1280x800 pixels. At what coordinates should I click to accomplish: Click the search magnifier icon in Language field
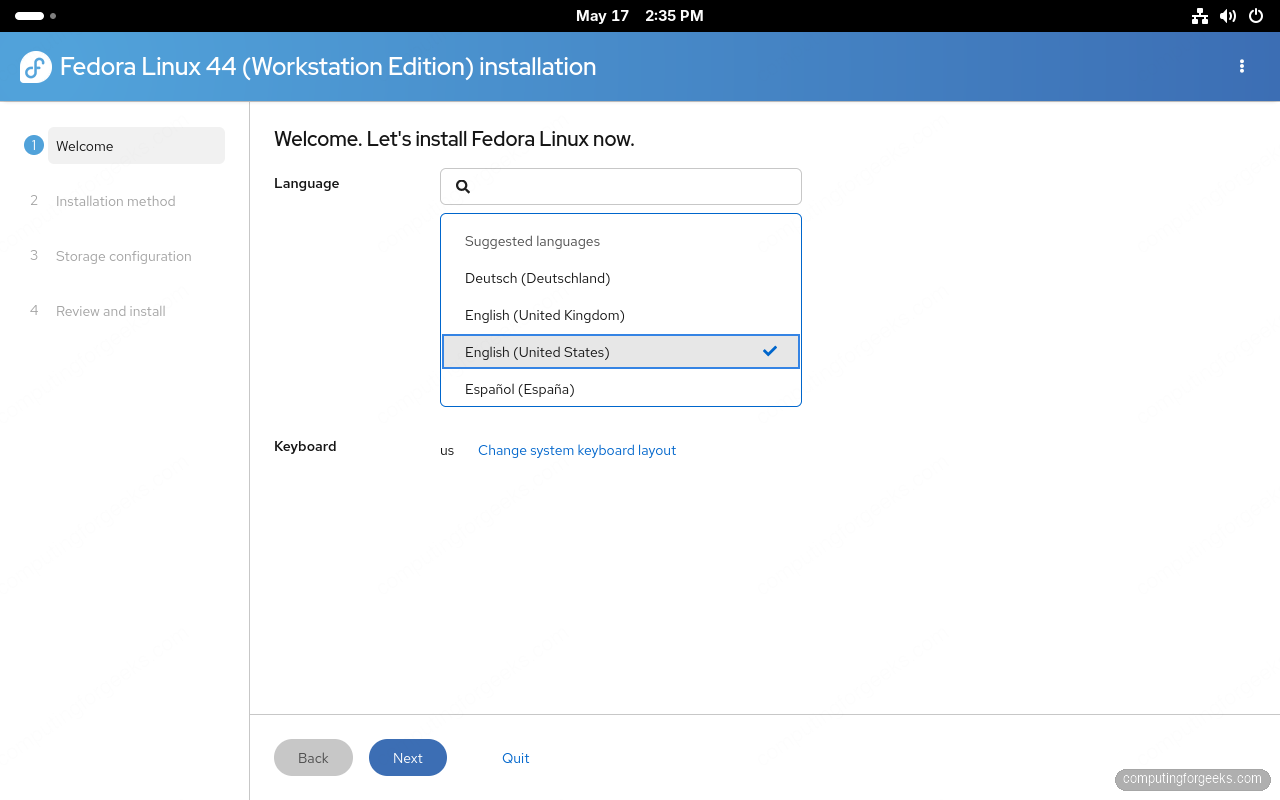[x=463, y=186]
